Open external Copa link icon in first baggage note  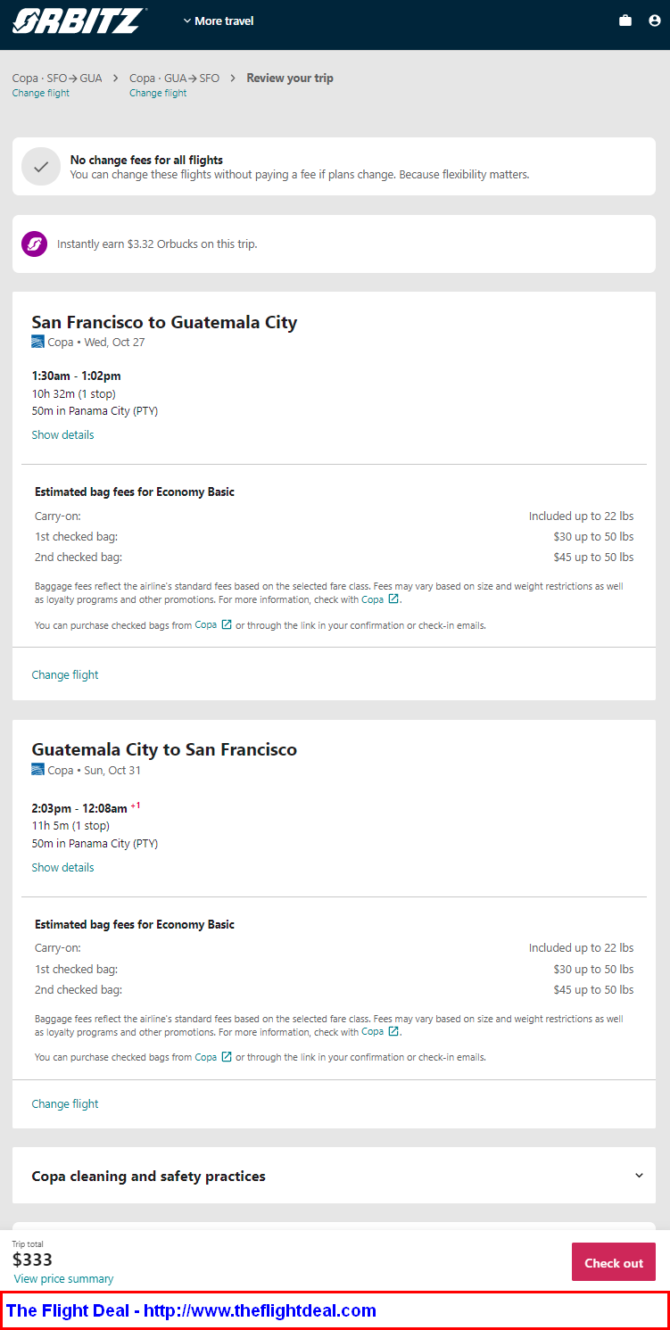(393, 600)
